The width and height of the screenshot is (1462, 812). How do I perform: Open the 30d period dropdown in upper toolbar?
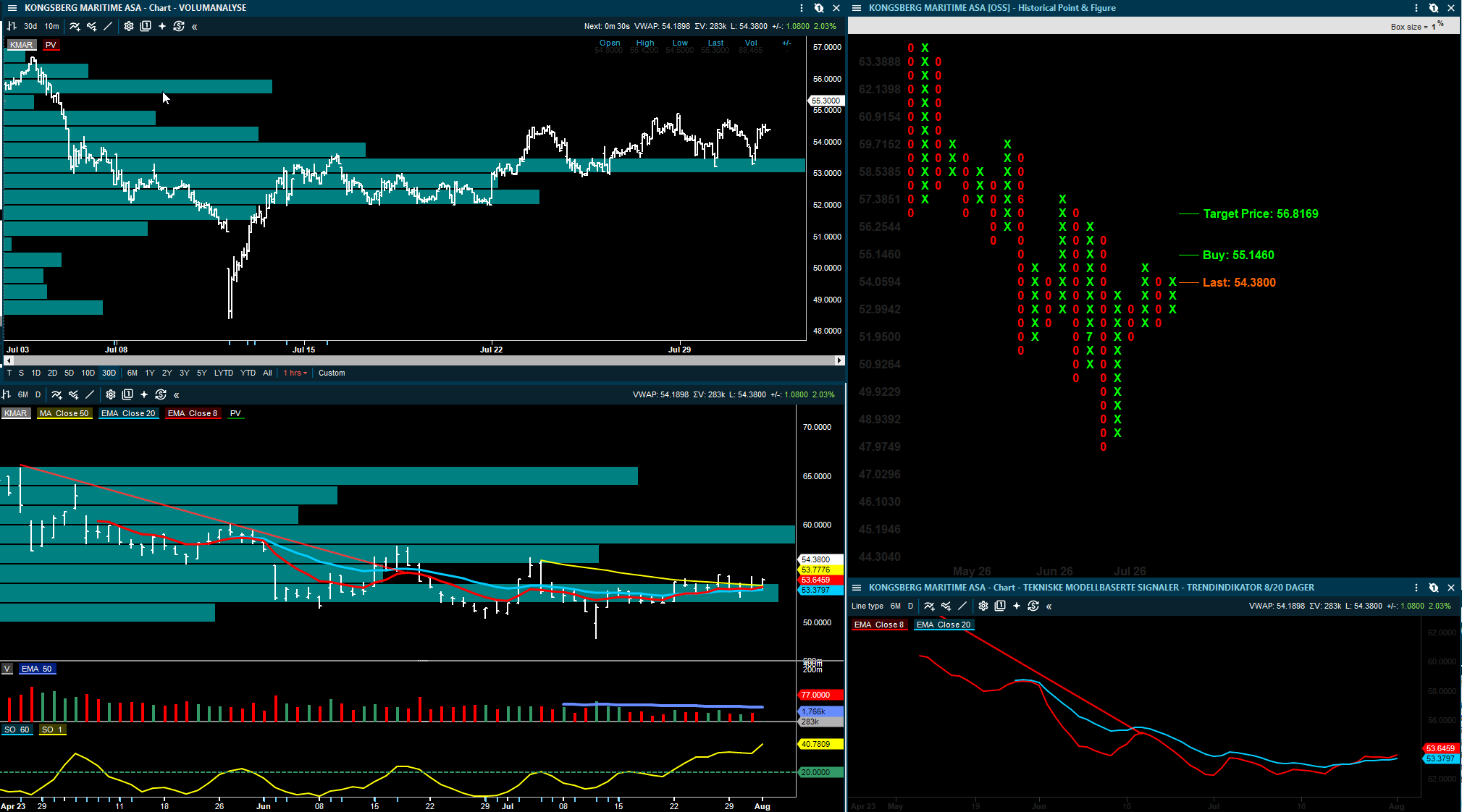coord(30,26)
